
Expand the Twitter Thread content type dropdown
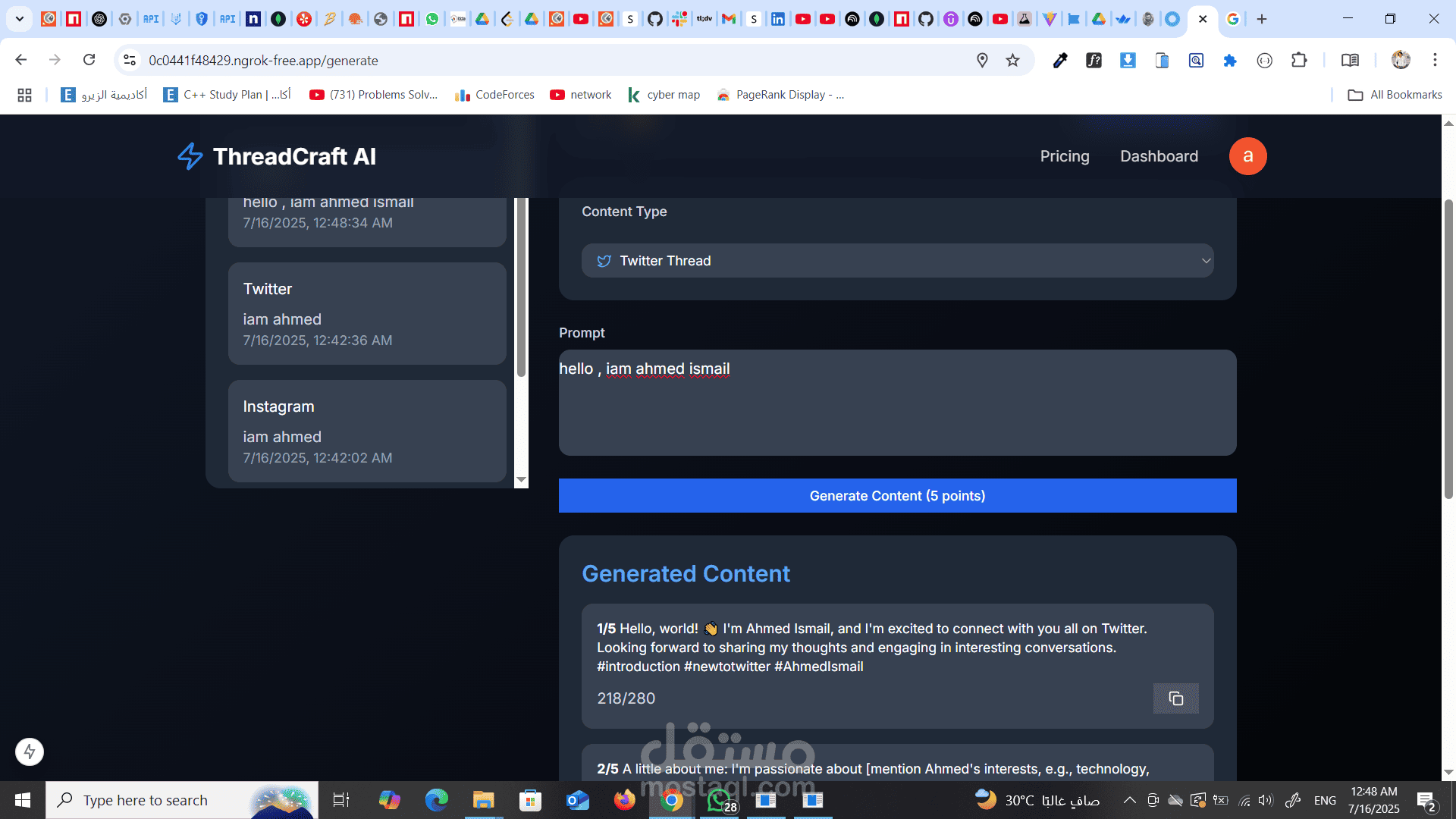tap(897, 261)
